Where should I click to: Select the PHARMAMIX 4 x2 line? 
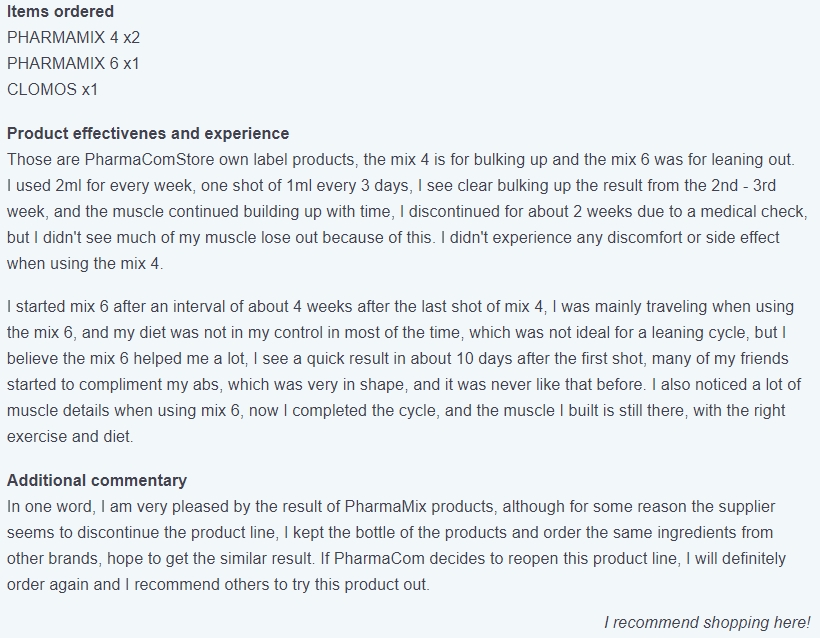pyautogui.click(x=73, y=38)
